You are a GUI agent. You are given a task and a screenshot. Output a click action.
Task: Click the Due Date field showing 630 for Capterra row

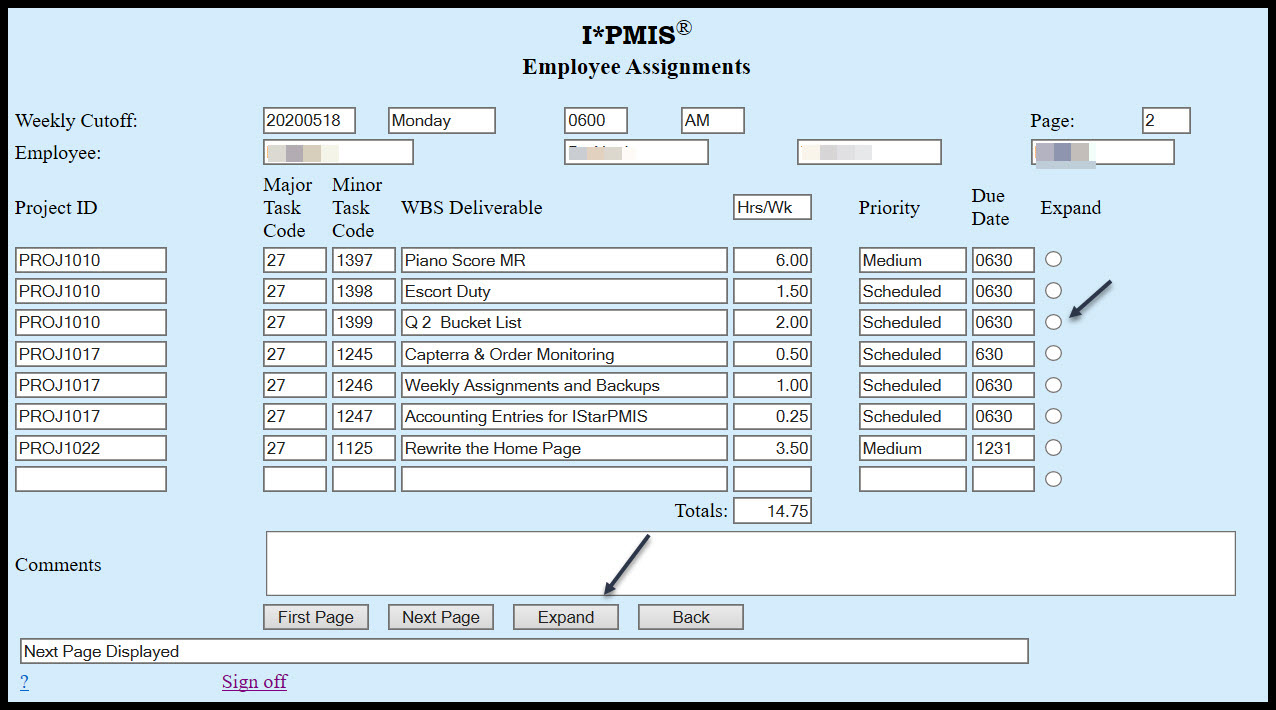coord(1002,353)
